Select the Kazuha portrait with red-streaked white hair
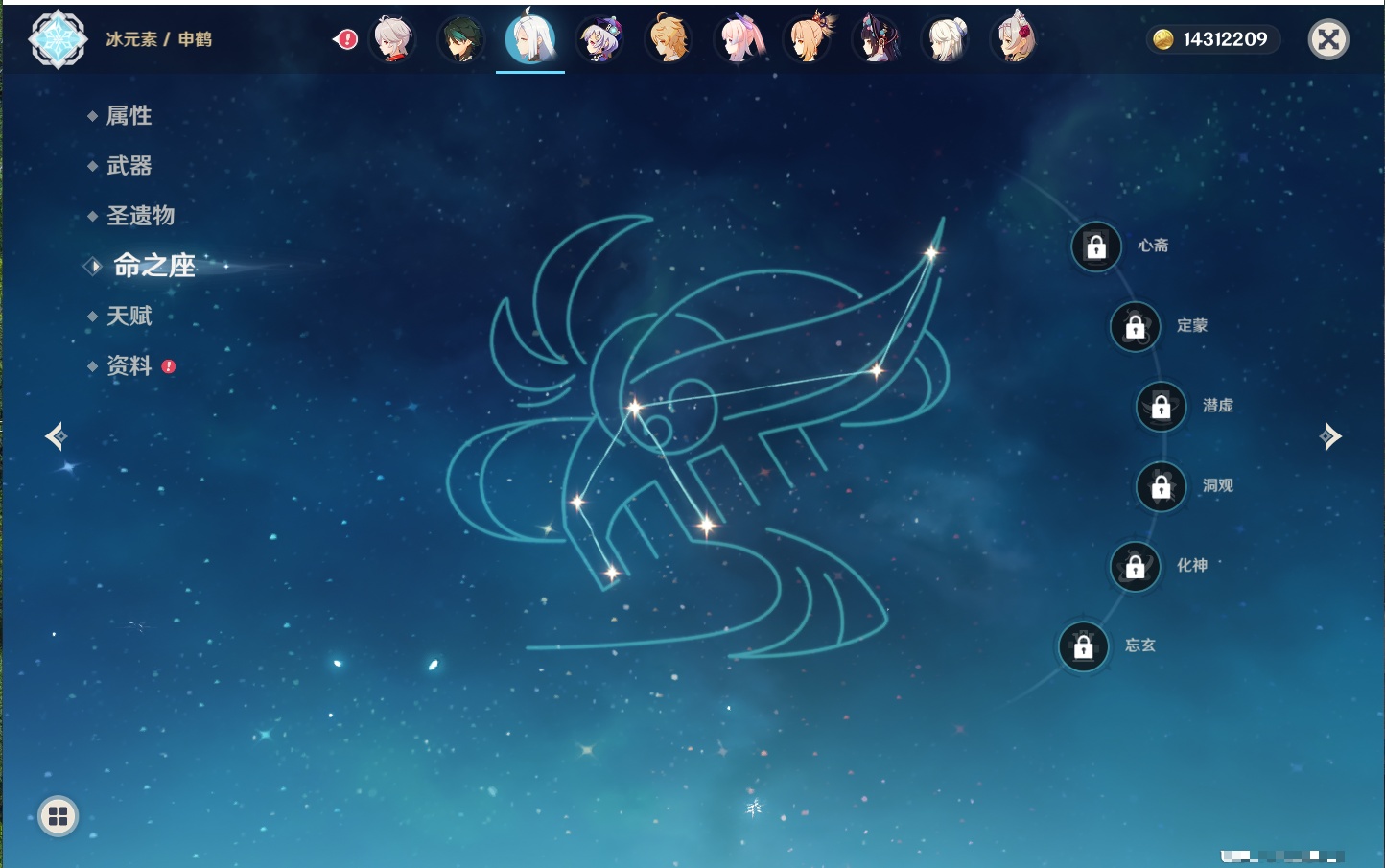1385x868 pixels. click(x=392, y=39)
